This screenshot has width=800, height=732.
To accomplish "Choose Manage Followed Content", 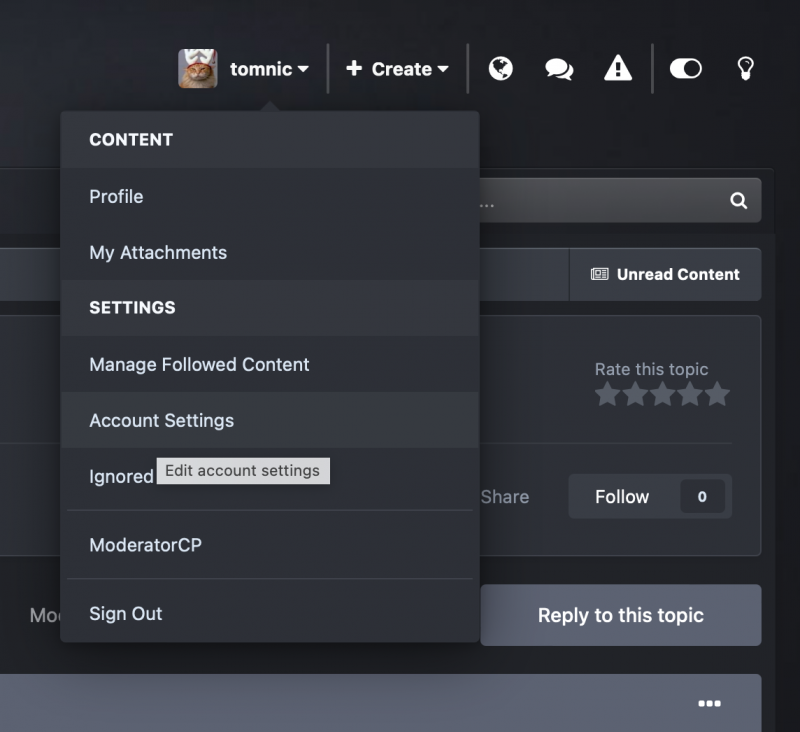I will [199, 365].
